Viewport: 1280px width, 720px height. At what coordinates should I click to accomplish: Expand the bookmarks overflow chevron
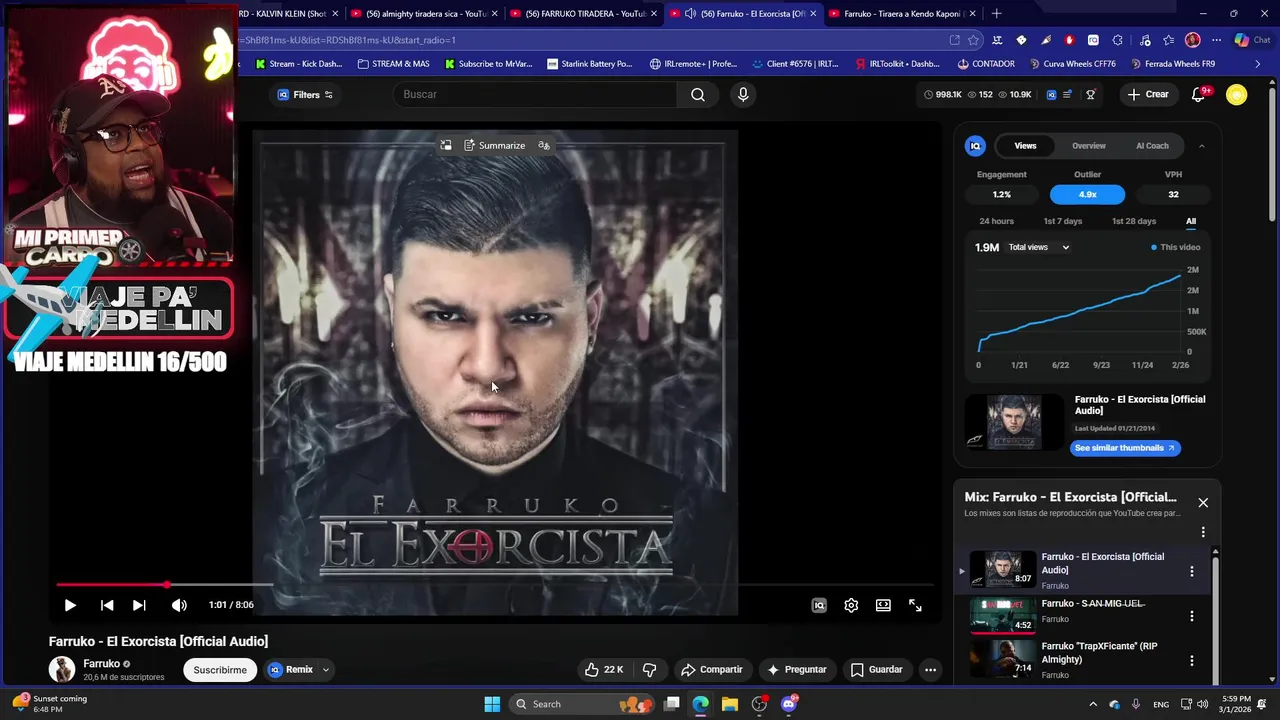point(1258,64)
